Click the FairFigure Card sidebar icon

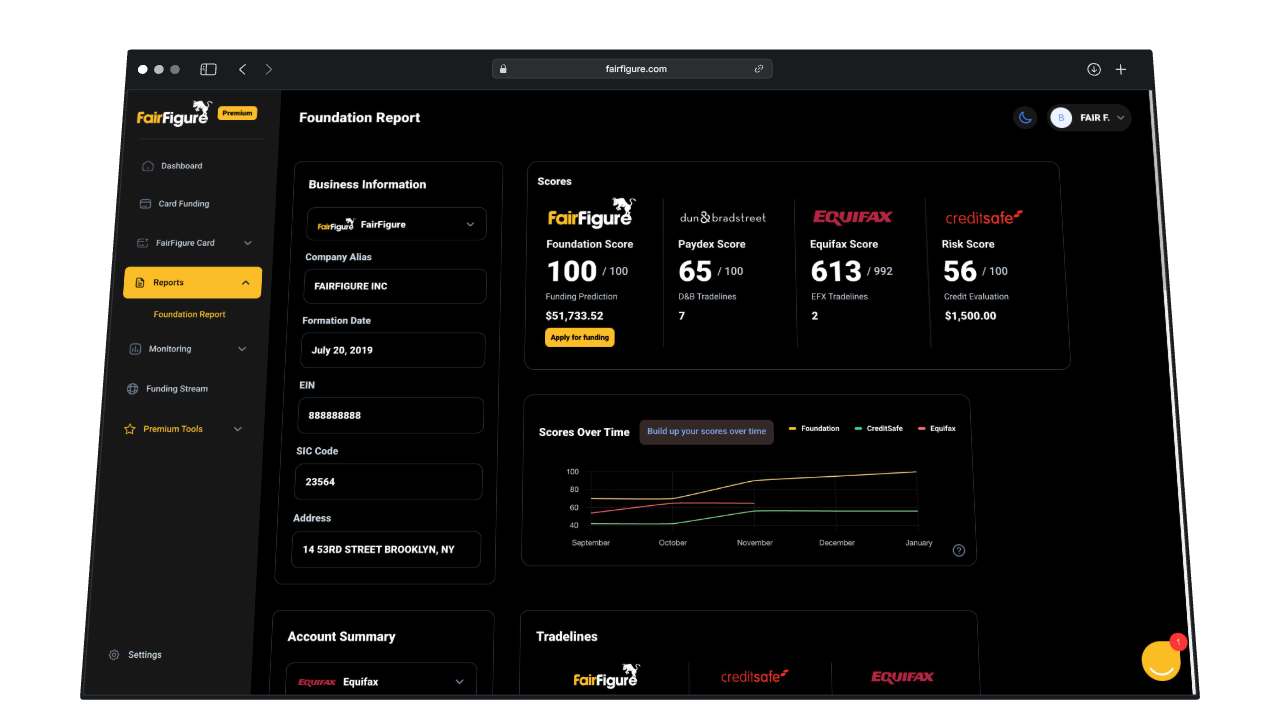coord(143,243)
